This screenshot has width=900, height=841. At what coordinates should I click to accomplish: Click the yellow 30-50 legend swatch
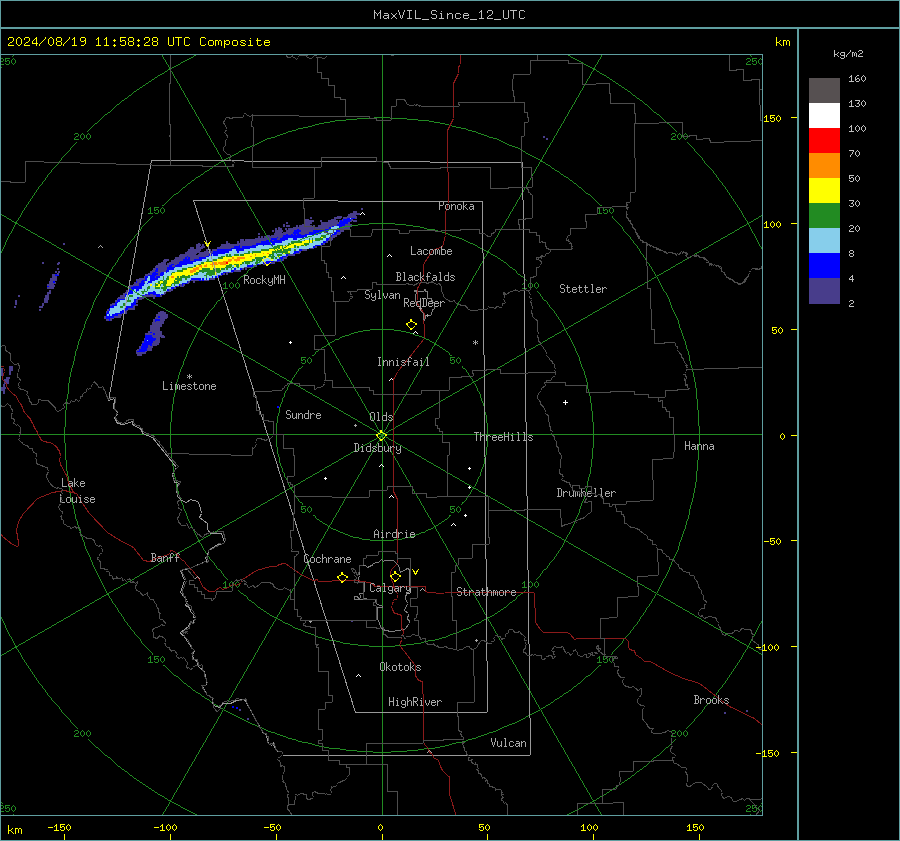[824, 191]
